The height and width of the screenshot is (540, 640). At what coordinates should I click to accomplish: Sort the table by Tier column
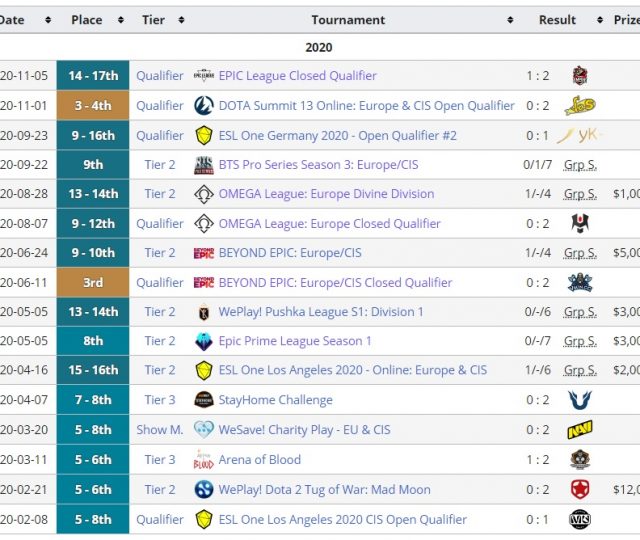click(159, 20)
